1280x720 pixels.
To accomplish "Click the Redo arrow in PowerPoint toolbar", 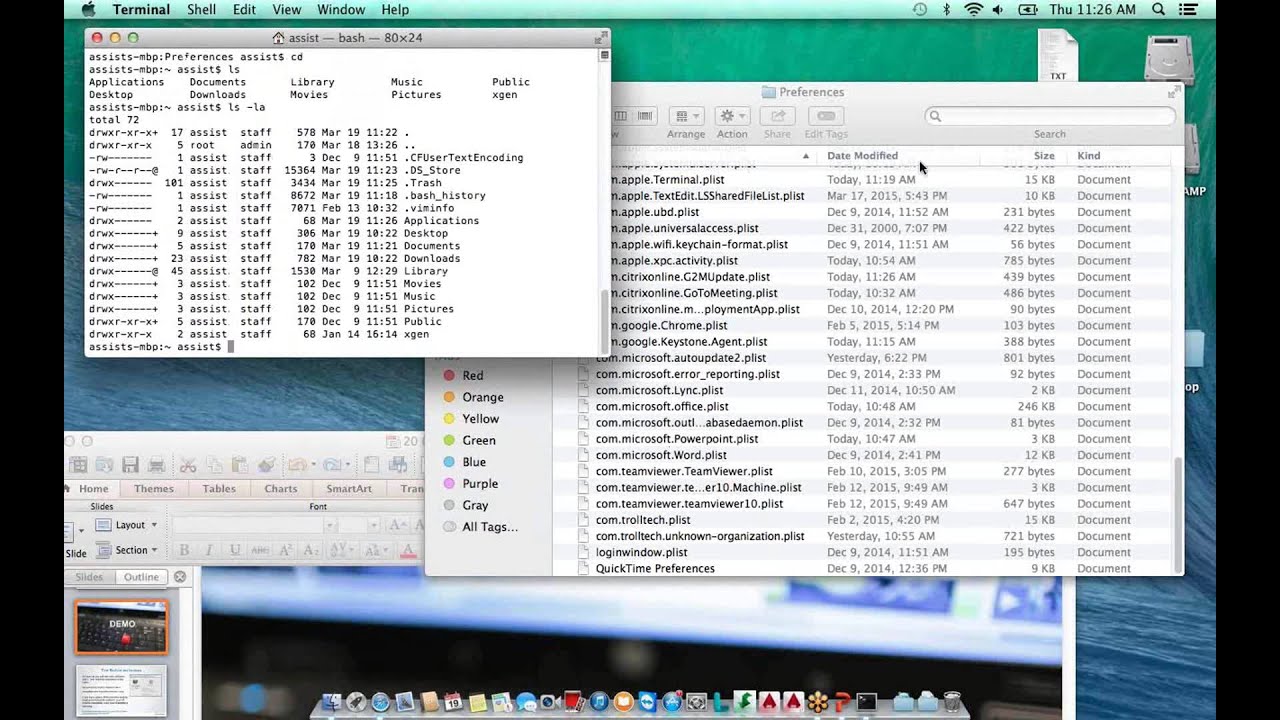I will [331, 464].
